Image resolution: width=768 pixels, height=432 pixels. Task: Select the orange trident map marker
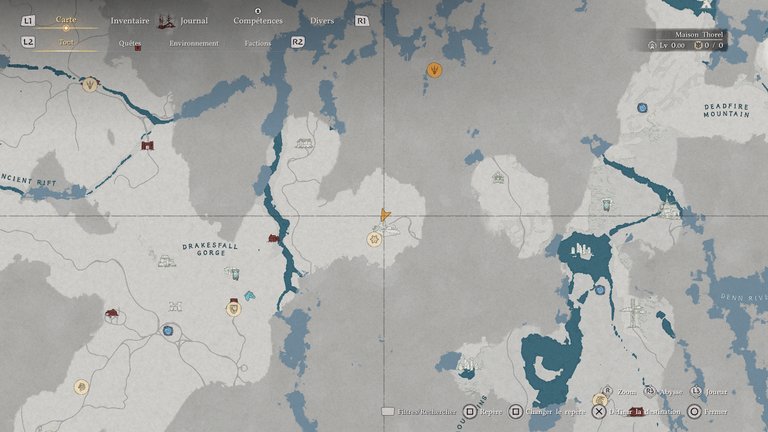coord(434,70)
